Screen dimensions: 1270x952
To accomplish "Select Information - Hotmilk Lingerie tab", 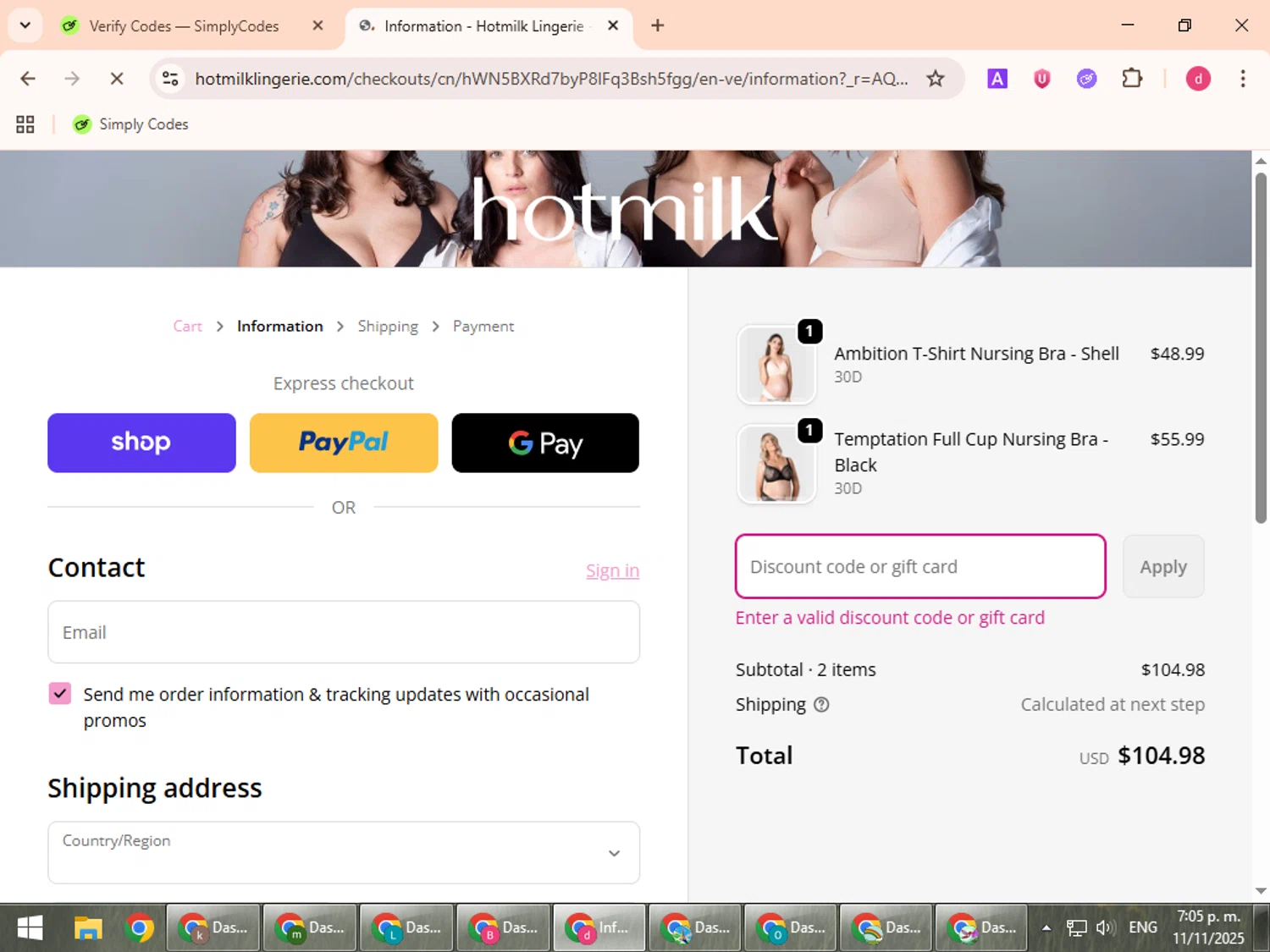I will tap(483, 26).
